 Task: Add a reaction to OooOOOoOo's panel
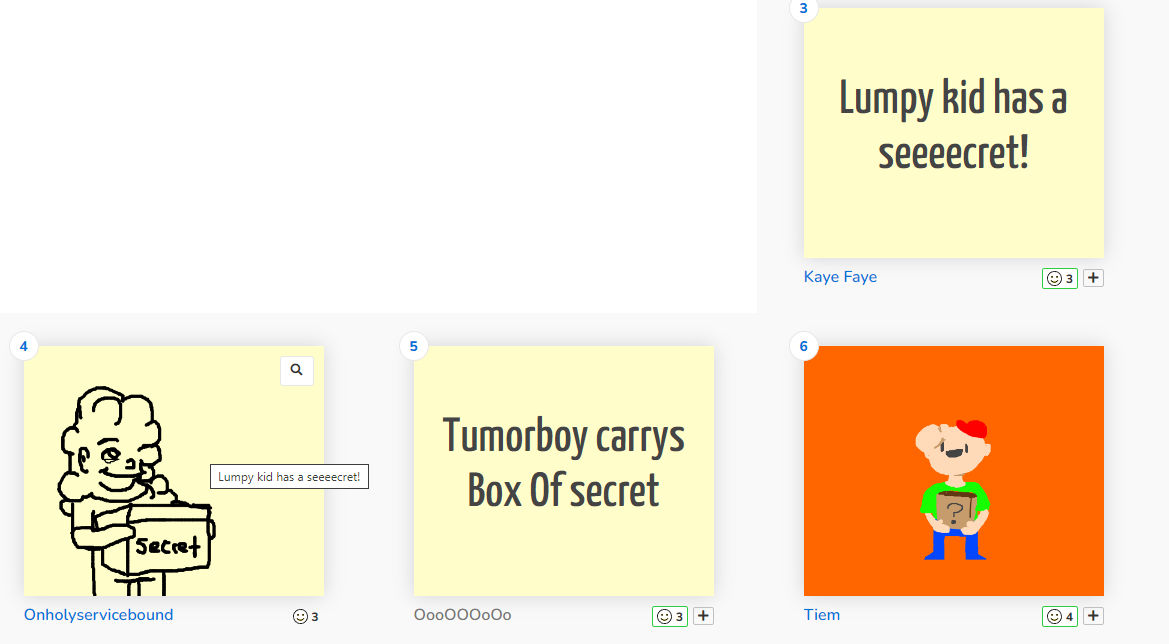[703, 616]
